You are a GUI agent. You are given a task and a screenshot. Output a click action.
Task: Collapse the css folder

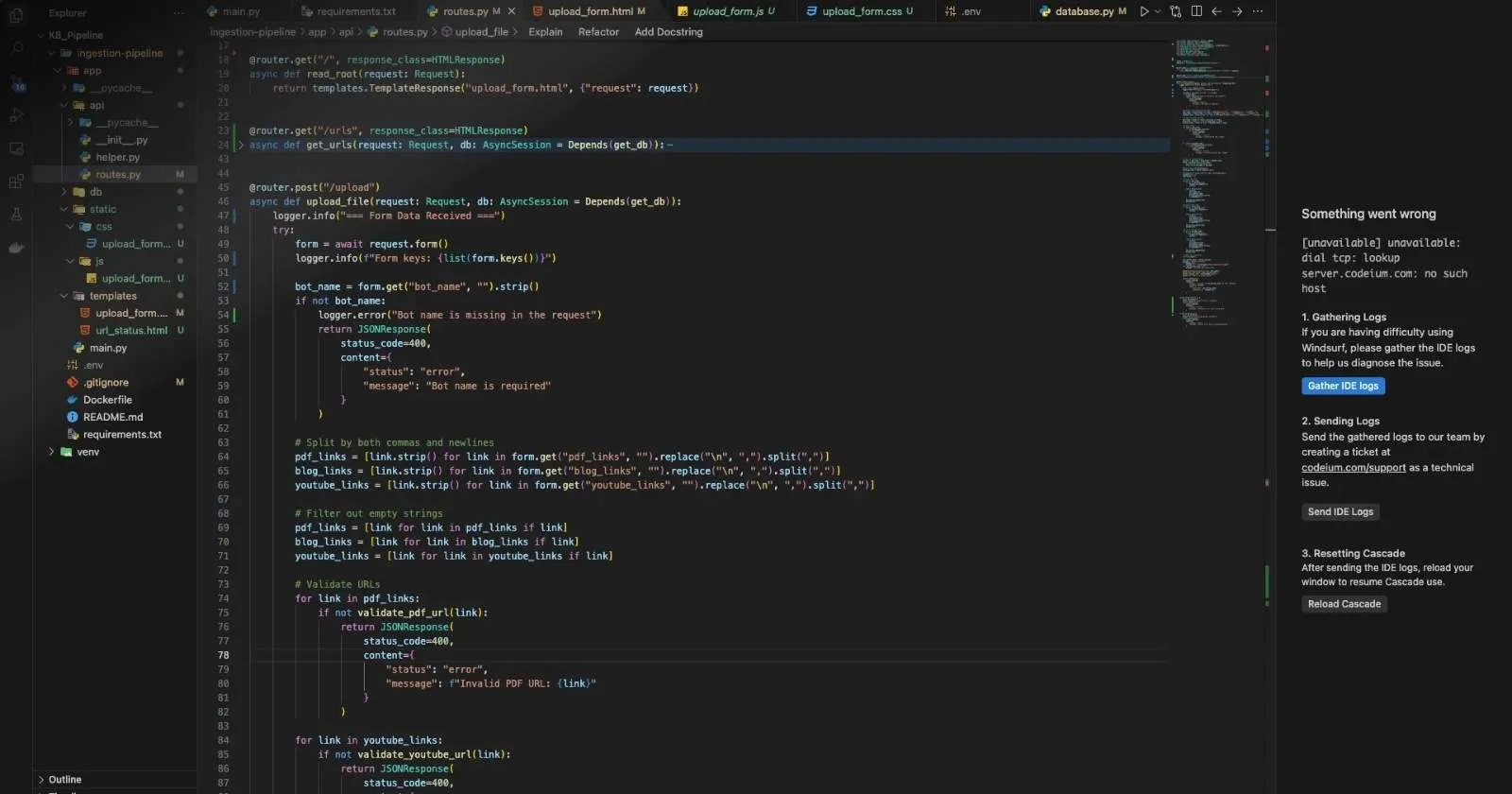[69, 227]
